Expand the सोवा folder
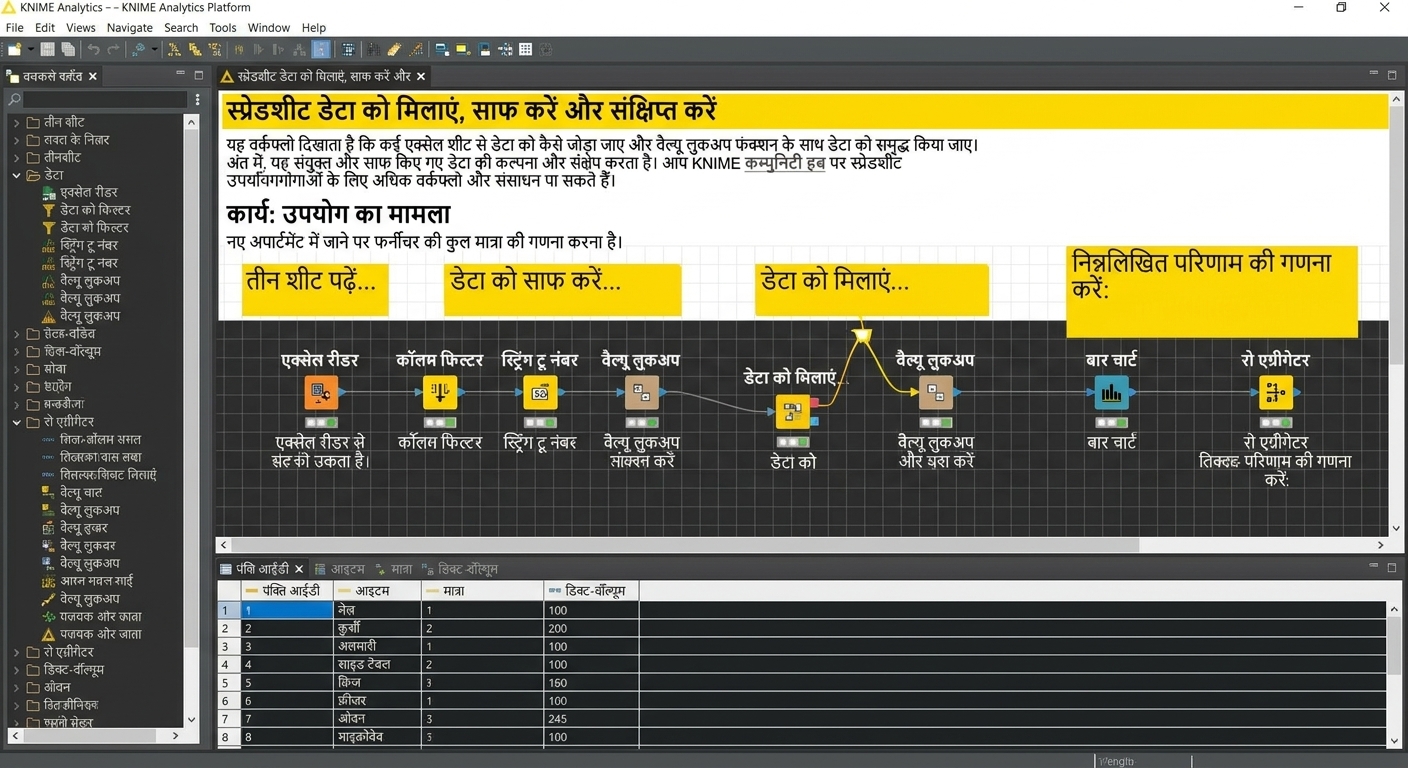 pyautogui.click(x=16, y=369)
